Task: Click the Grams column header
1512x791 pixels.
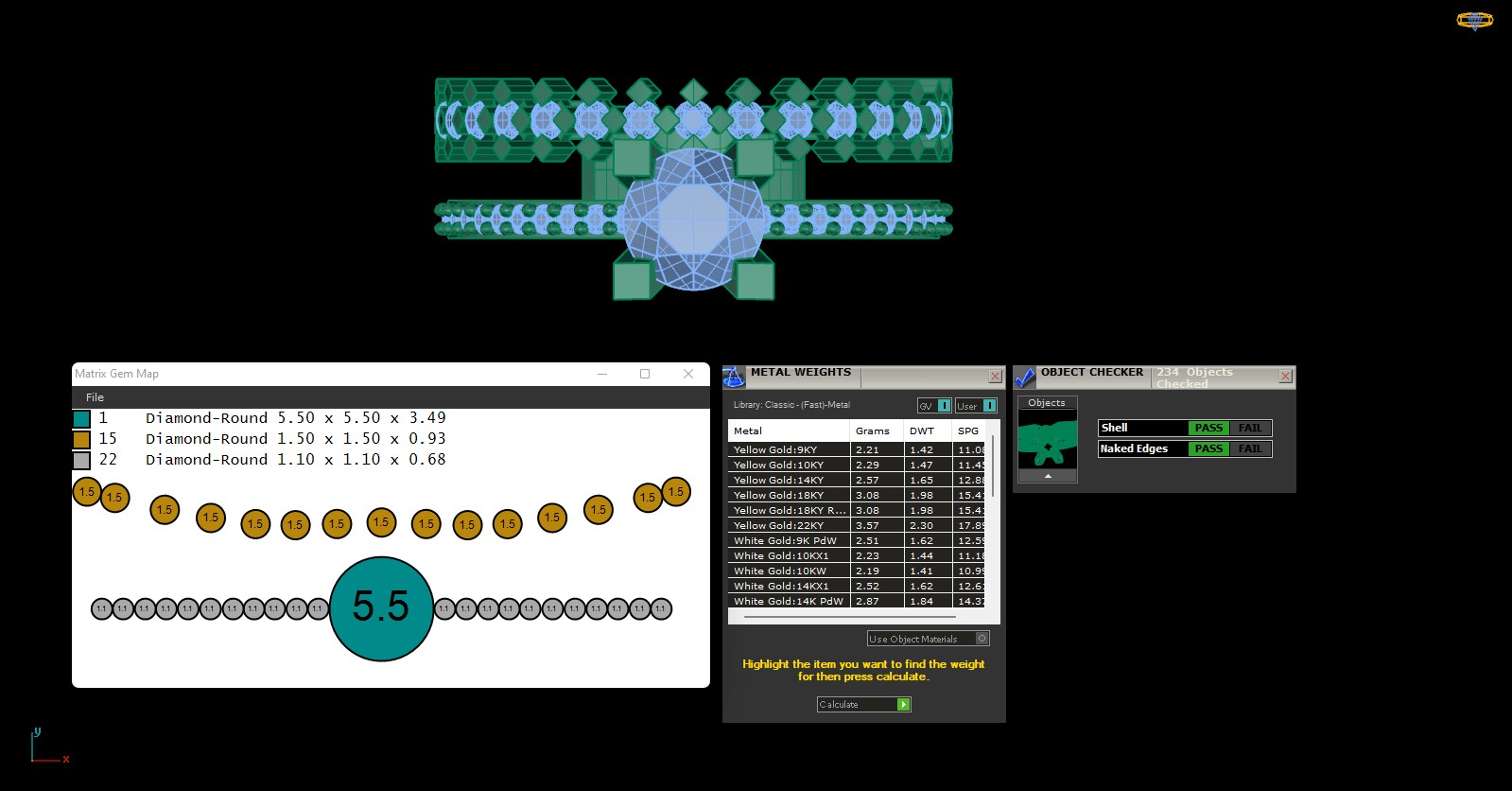Action: pyautogui.click(x=872, y=431)
